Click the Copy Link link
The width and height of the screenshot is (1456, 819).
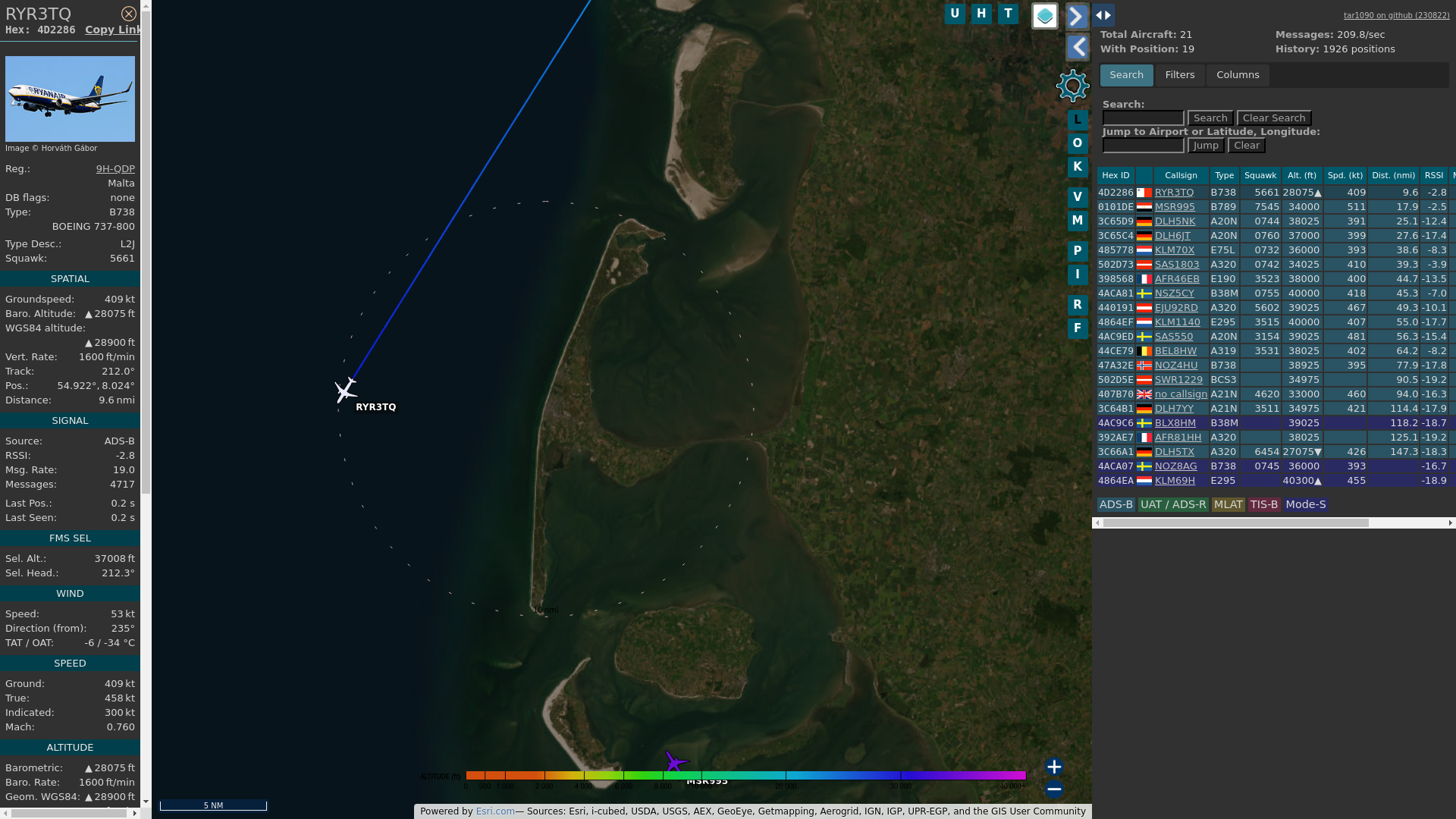click(113, 30)
